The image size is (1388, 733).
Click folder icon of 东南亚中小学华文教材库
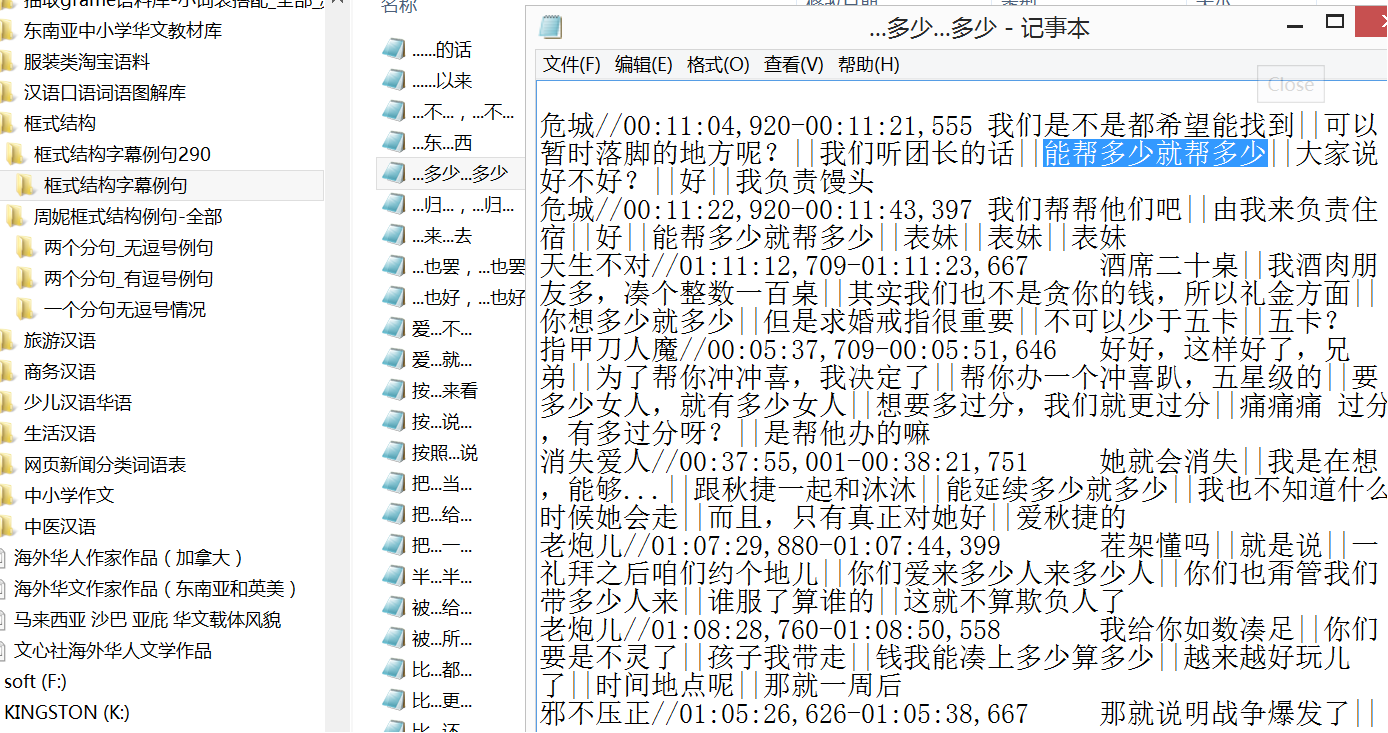coord(8,31)
